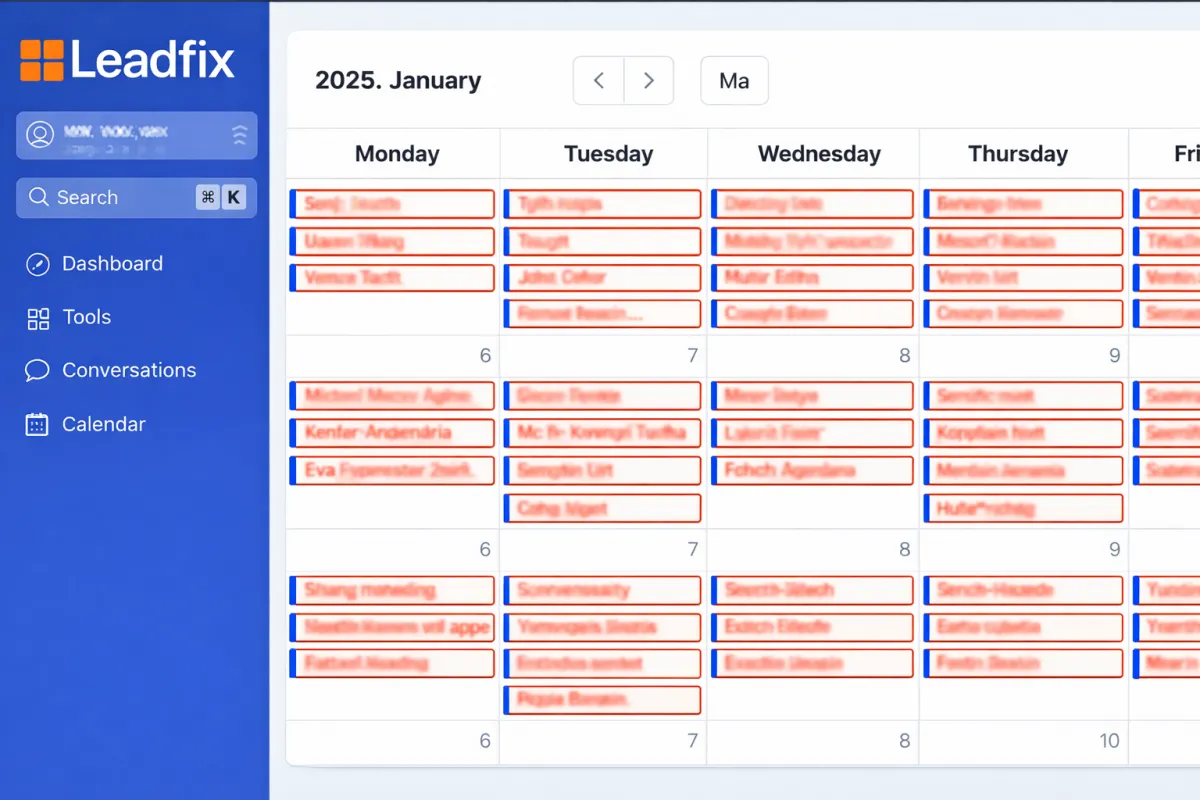Viewport: 1200px width, 800px height.
Task: Go to the previous month
Action: click(x=599, y=81)
